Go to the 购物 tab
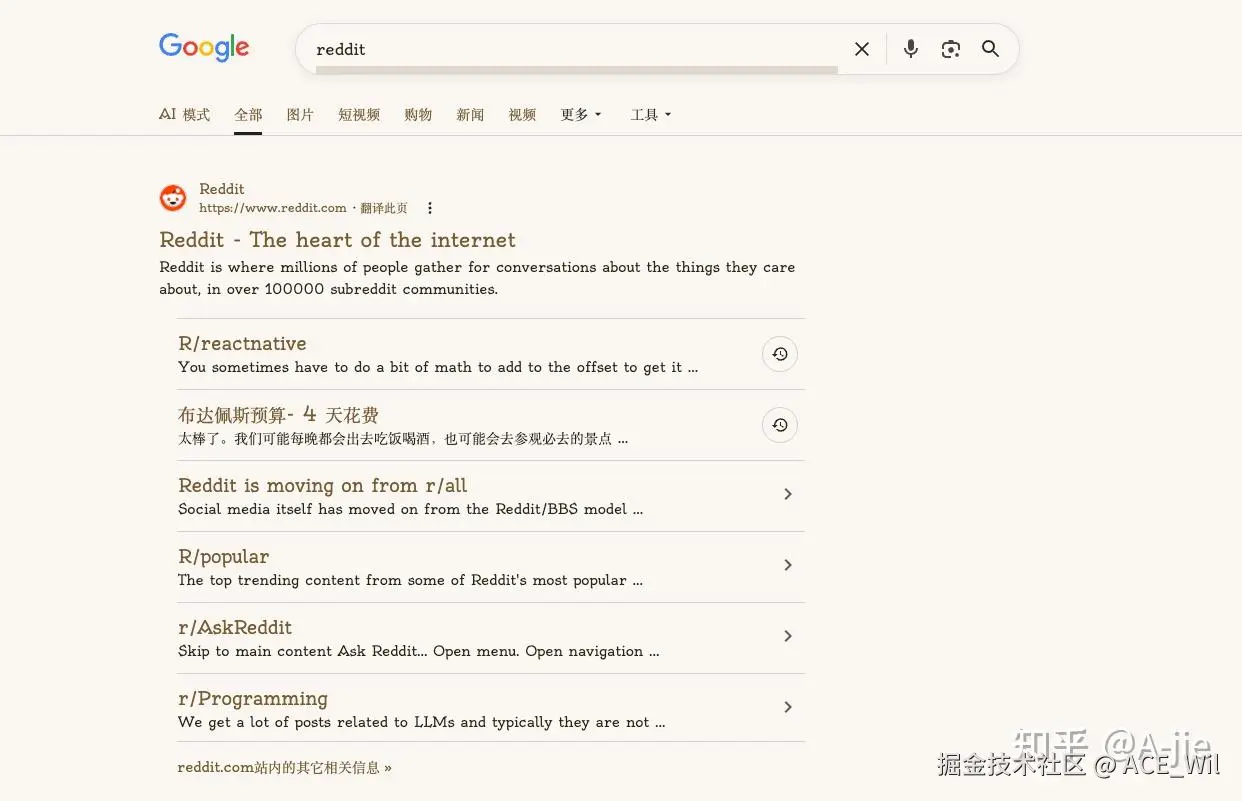This screenshot has height=801, width=1242. [x=418, y=115]
